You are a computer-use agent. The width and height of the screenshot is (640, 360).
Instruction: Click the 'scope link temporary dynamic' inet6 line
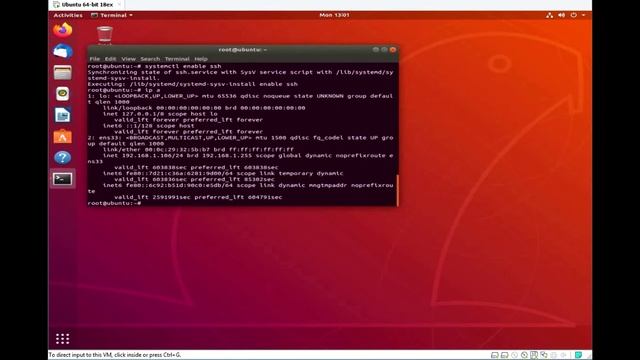[x=223, y=173]
